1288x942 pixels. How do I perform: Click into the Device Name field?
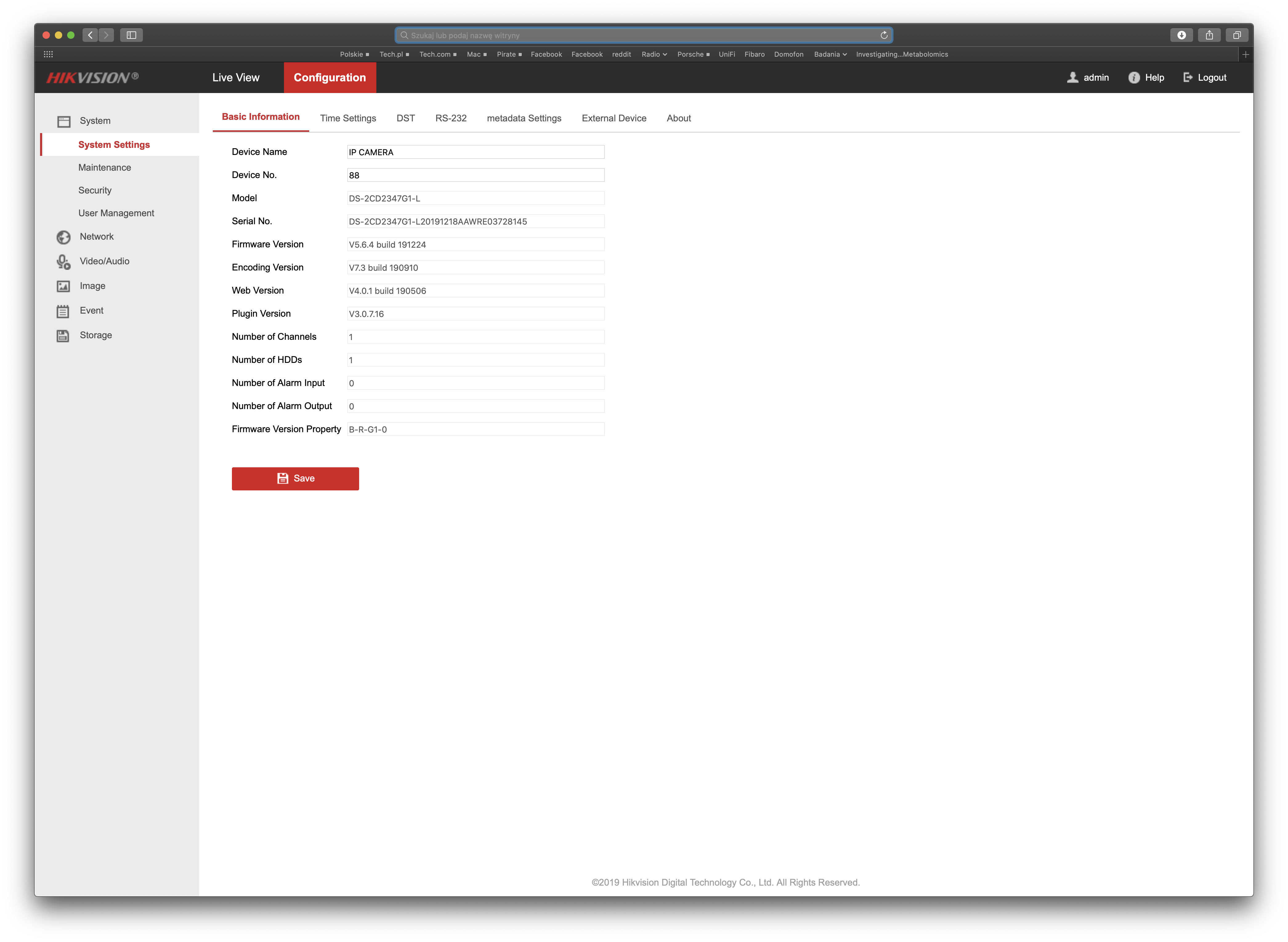(x=475, y=152)
